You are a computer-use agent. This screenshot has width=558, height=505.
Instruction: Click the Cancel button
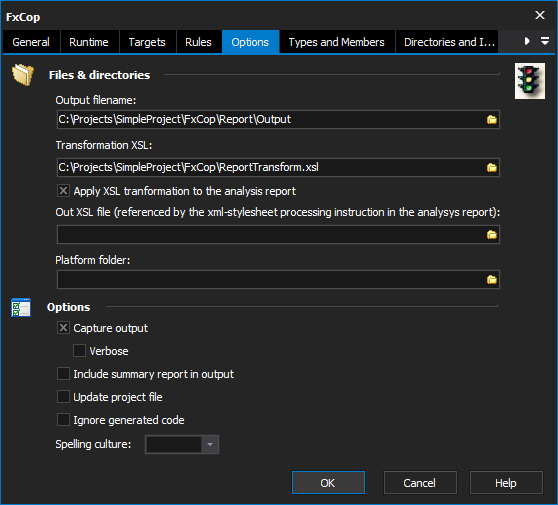[420, 483]
